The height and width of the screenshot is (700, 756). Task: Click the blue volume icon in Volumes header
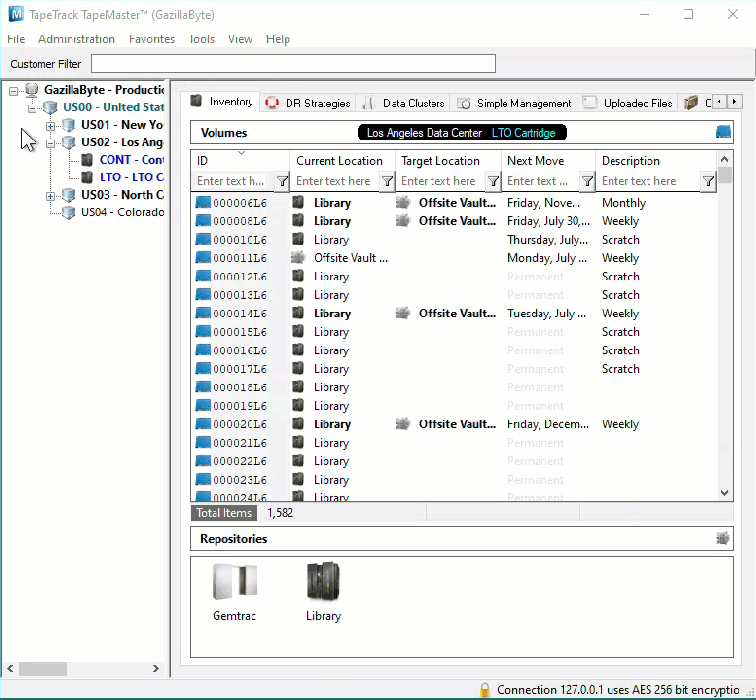tap(723, 132)
